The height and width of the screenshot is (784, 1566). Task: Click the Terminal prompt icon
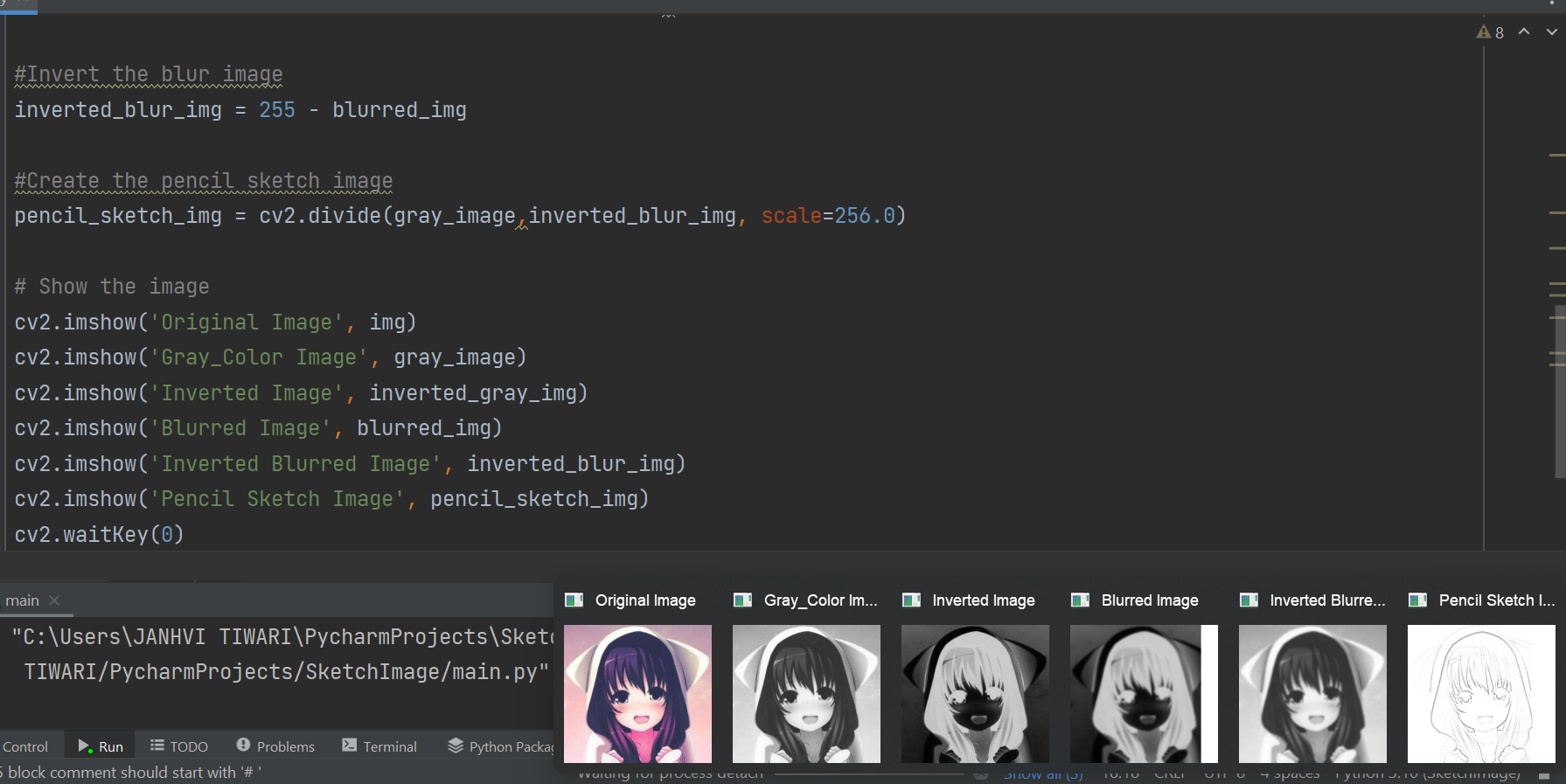click(x=350, y=745)
